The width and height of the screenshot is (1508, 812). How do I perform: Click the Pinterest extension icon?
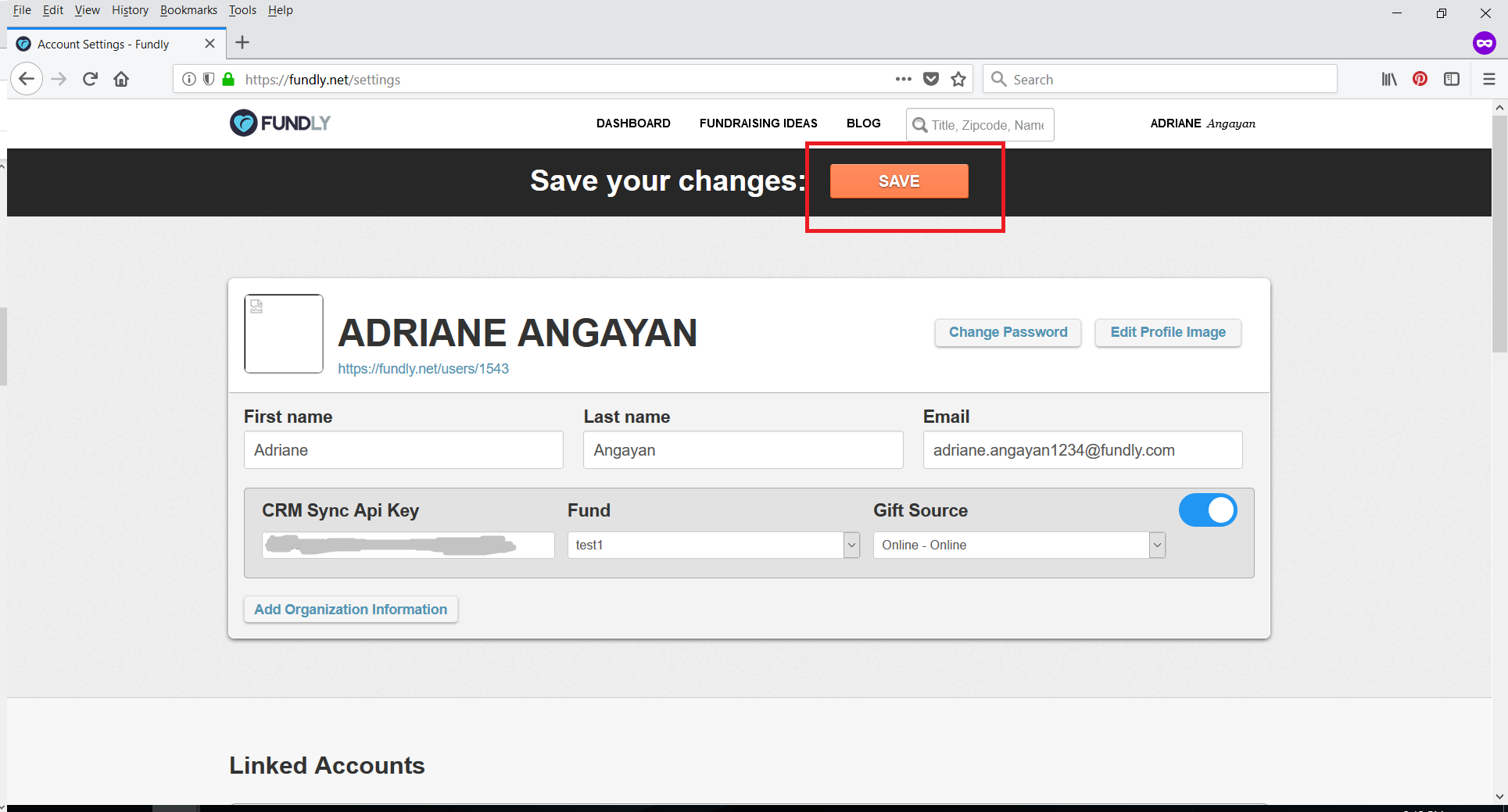point(1420,79)
